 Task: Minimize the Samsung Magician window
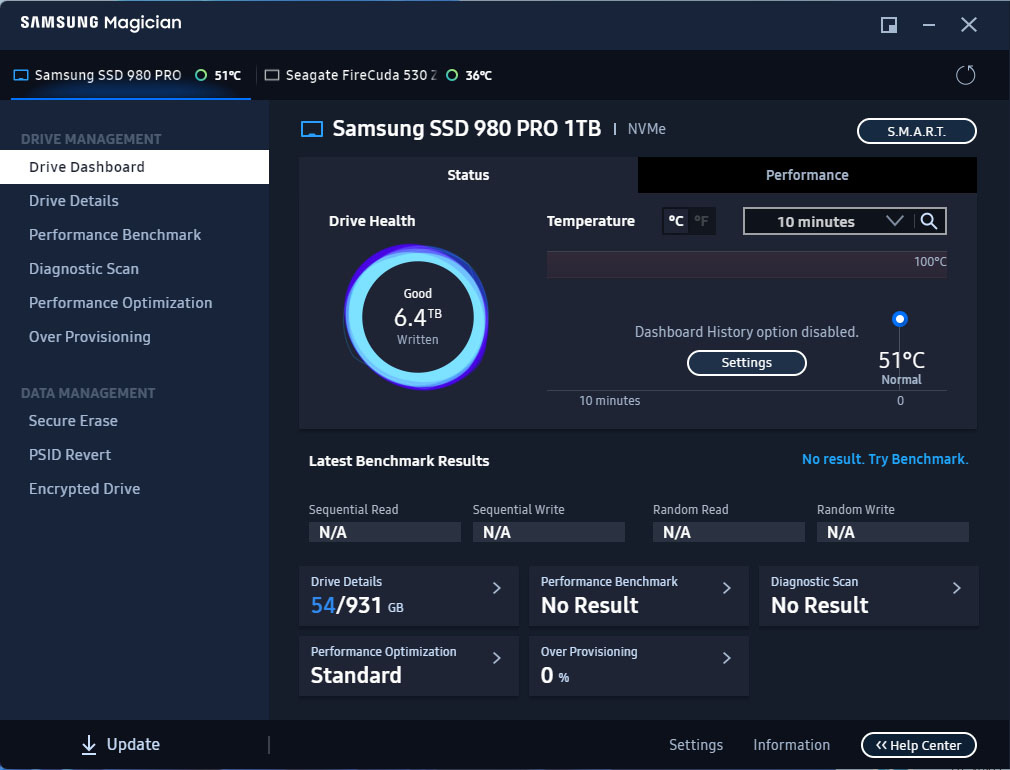(x=929, y=25)
